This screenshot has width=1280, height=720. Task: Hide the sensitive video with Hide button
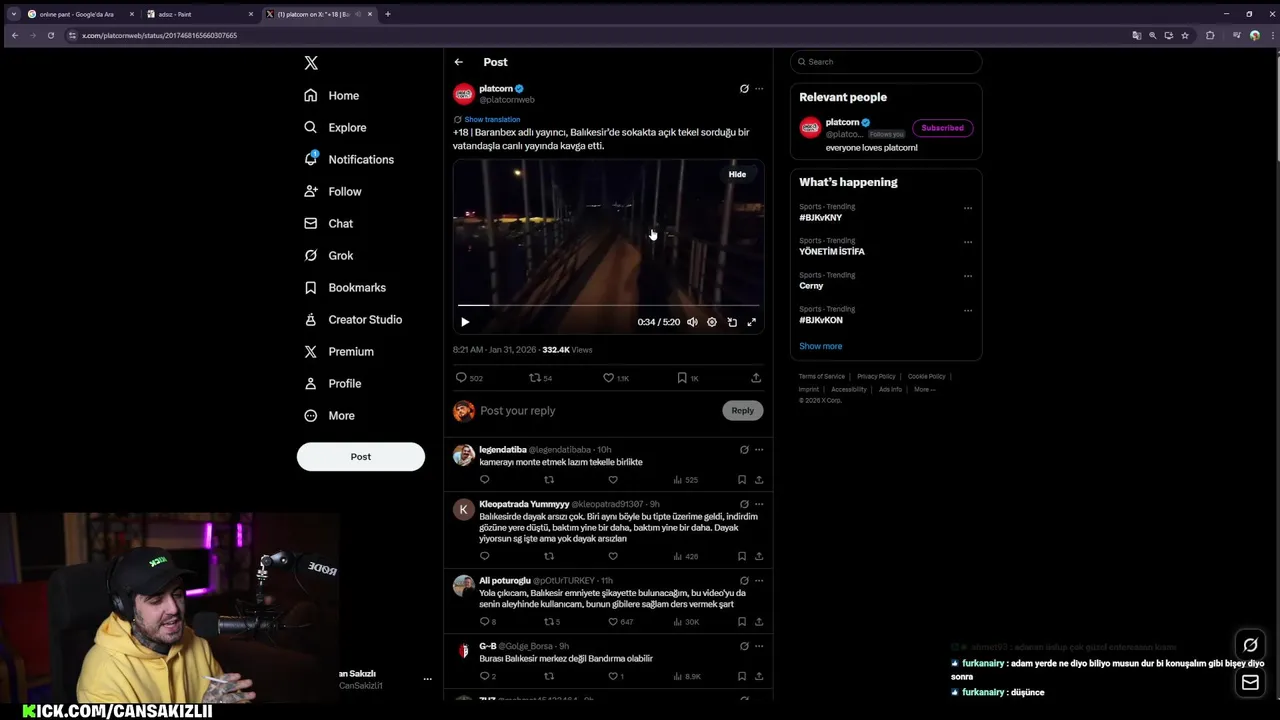[x=737, y=174]
